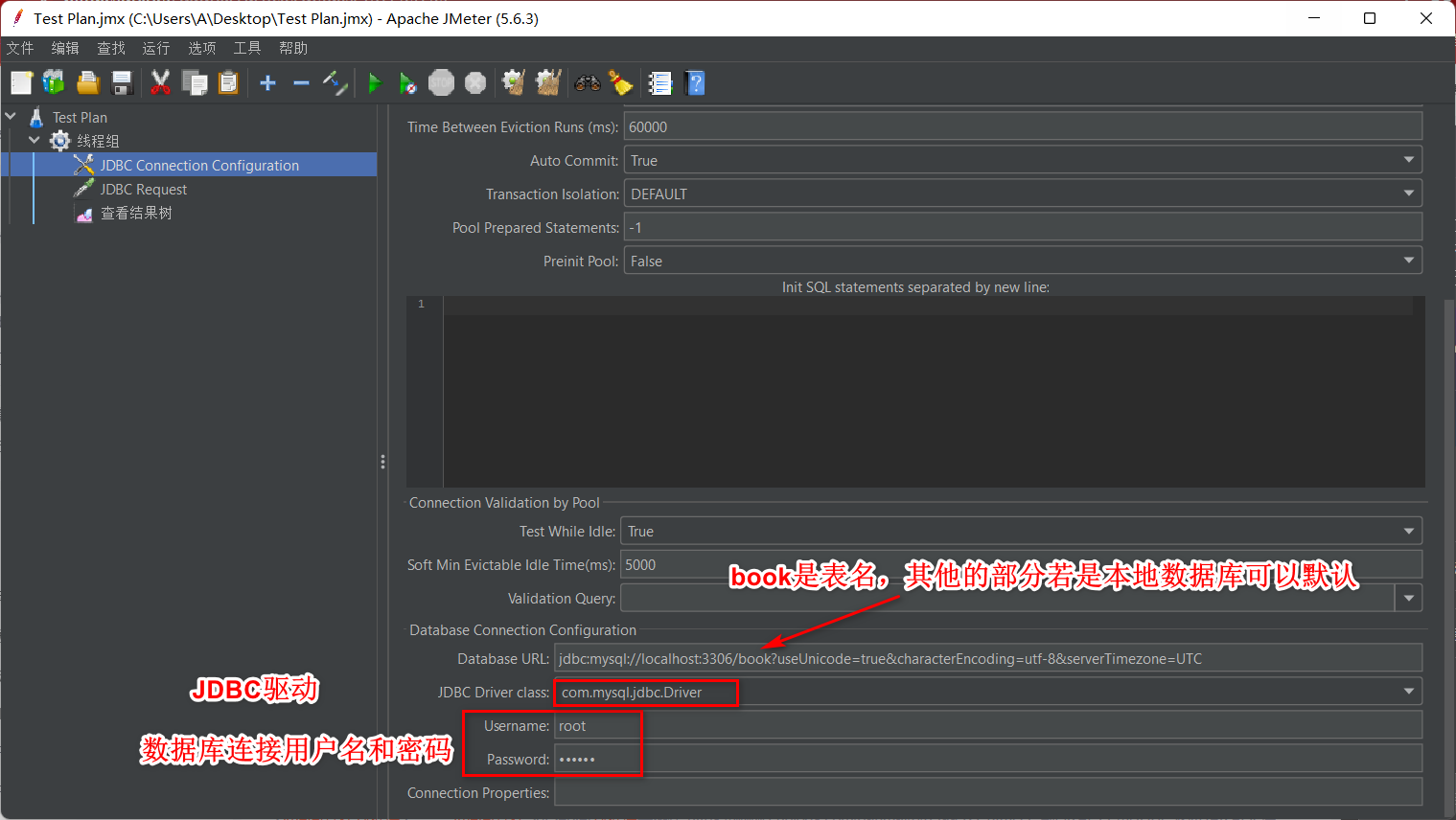1456x820 pixels.
Task: Open the 编辑 menu
Action: tap(65, 48)
